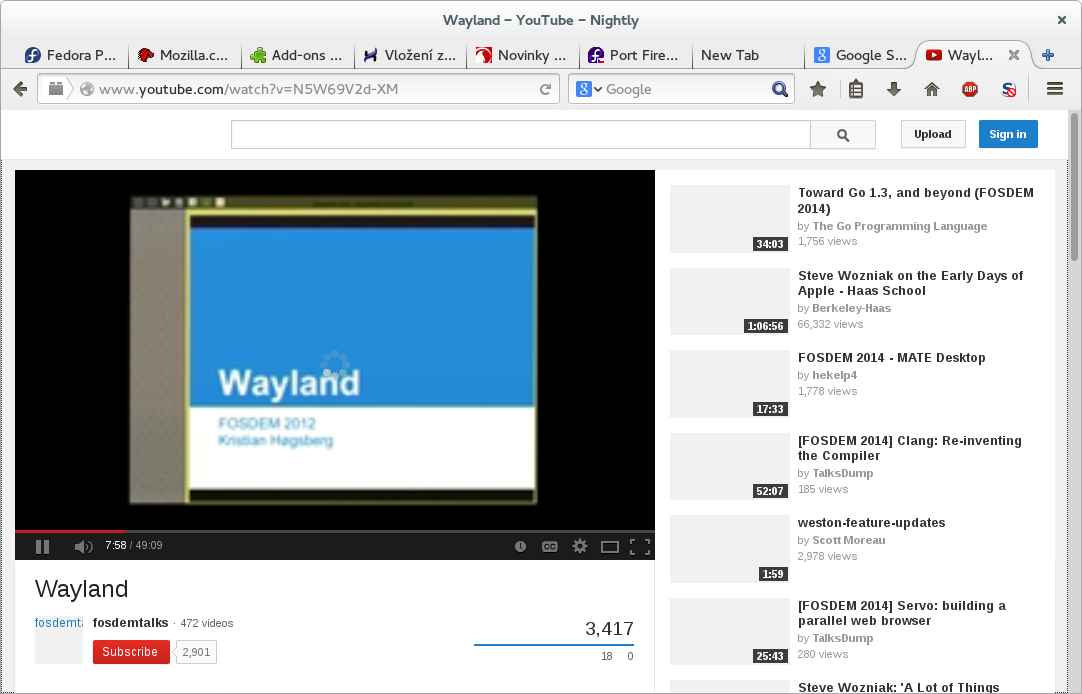1082x694 pixels.
Task: Switch to the Port Fire... tab
Action: pyautogui.click(x=635, y=55)
